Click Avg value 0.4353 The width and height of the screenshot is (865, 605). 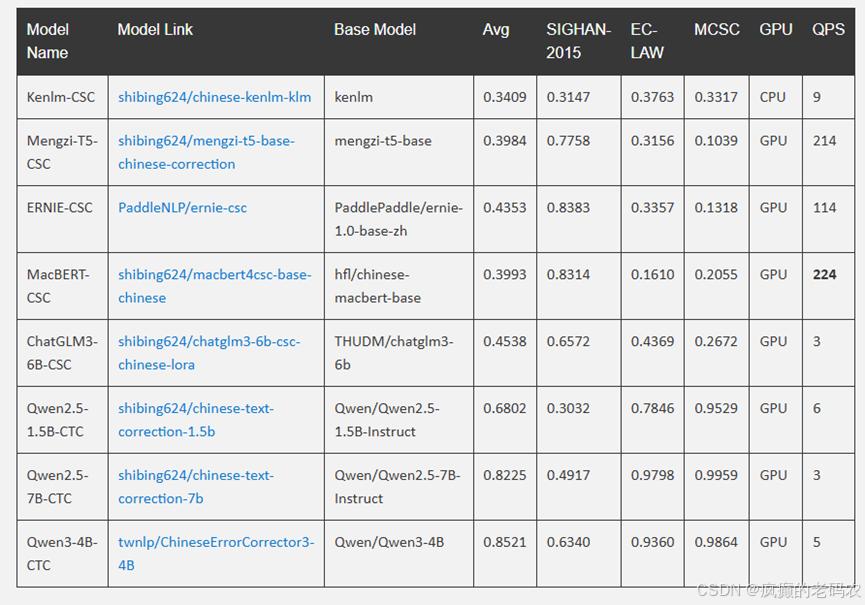click(505, 207)
